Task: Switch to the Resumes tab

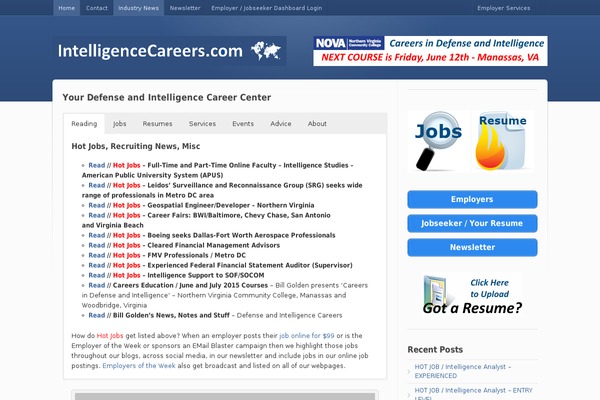Action: point(157,124)
